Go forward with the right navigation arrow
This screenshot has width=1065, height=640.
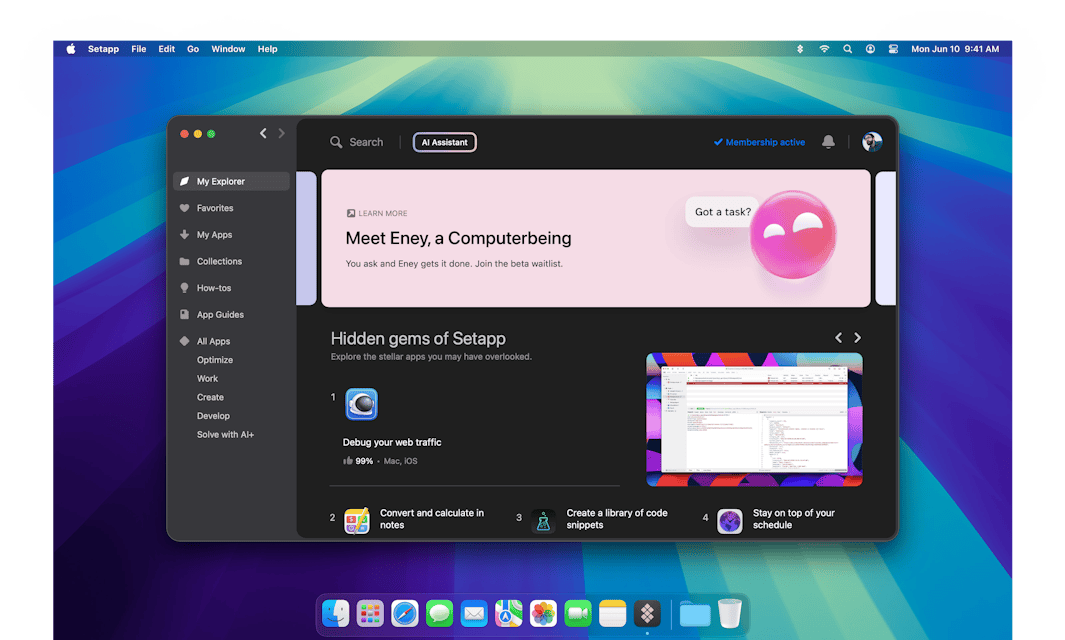(281, 134)
